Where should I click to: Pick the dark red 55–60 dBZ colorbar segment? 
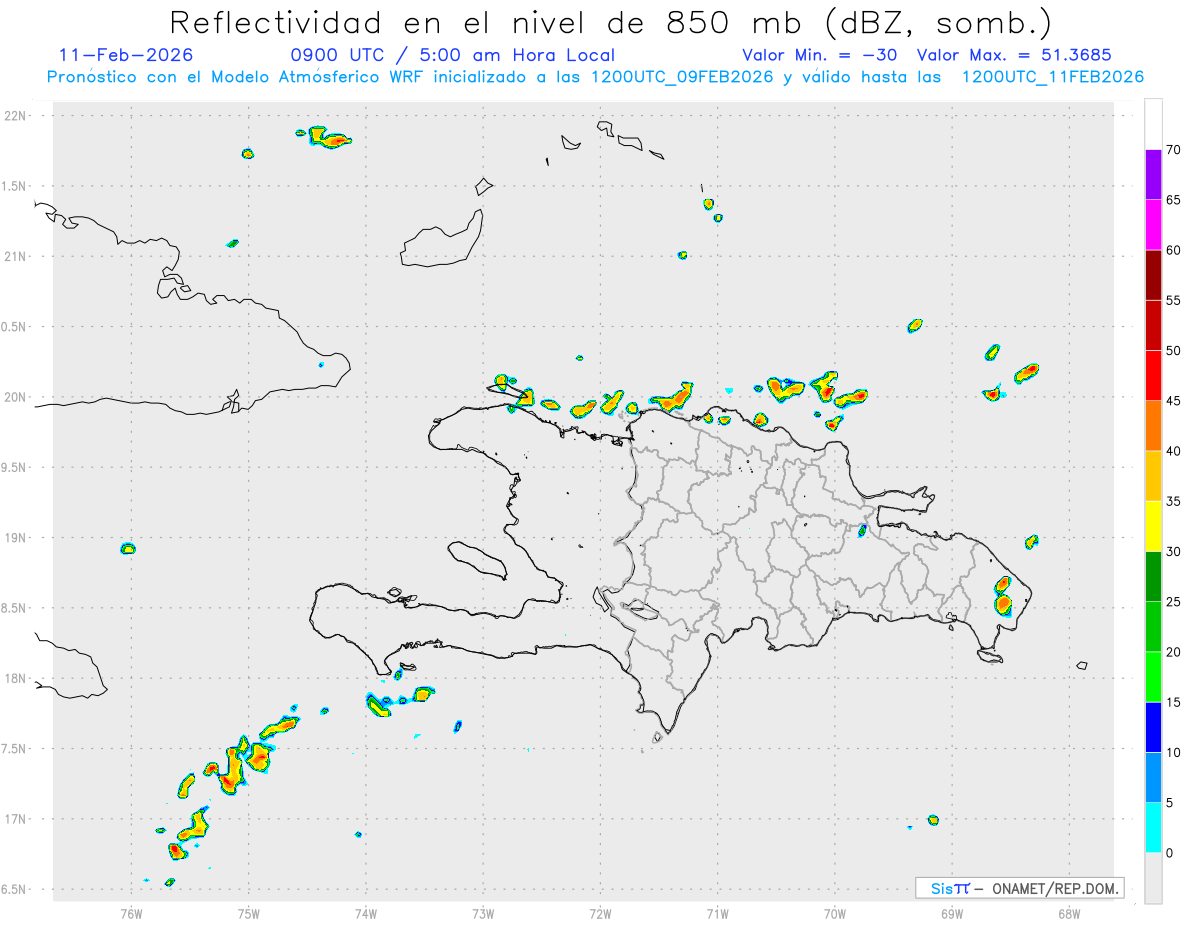pyautogui.click(x=1153, y=275)
